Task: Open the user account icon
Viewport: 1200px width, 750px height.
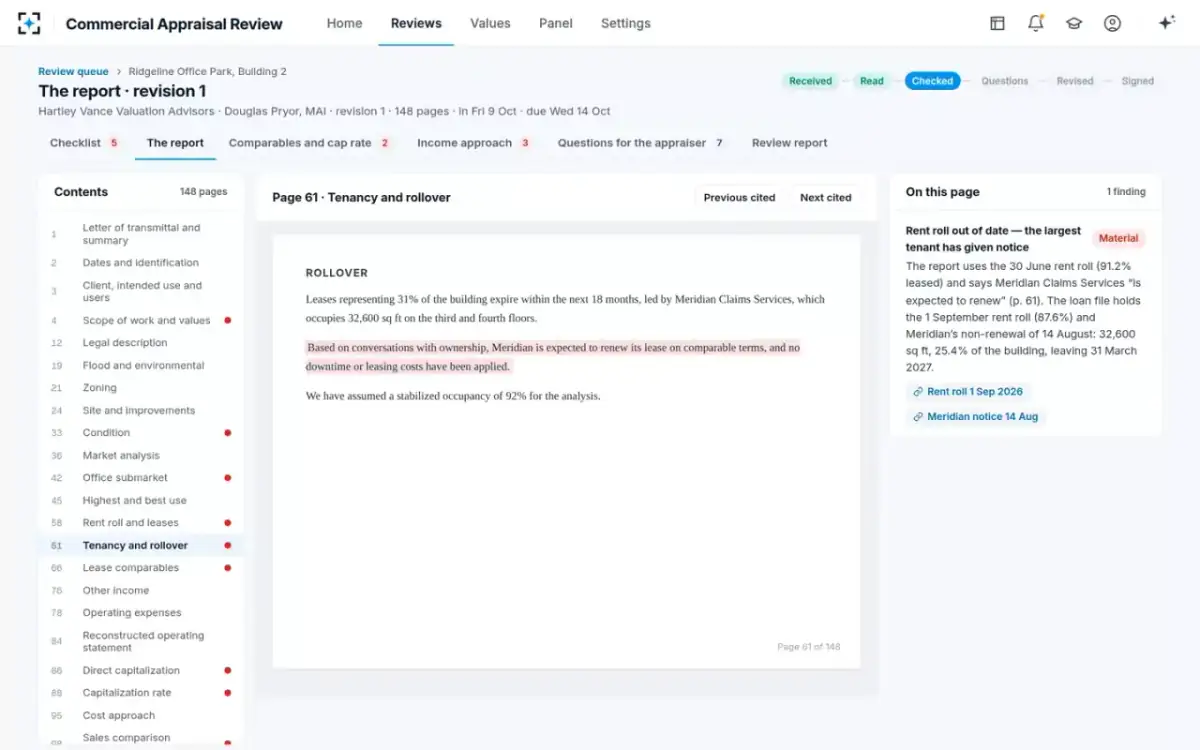Action: click(x=1112, y=23)
